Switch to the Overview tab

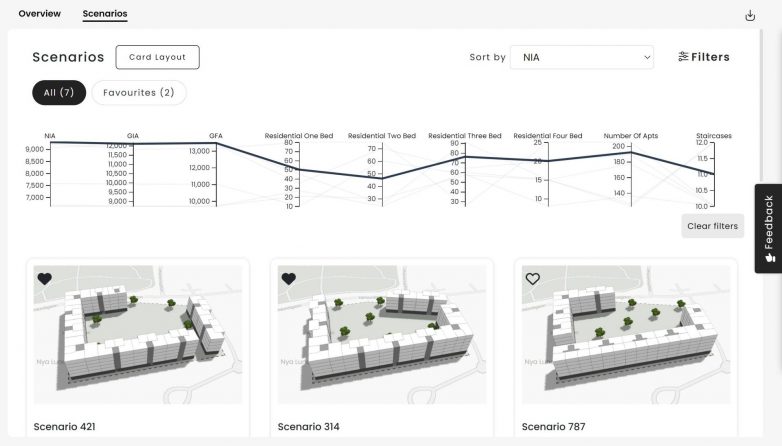click(39, 14)
